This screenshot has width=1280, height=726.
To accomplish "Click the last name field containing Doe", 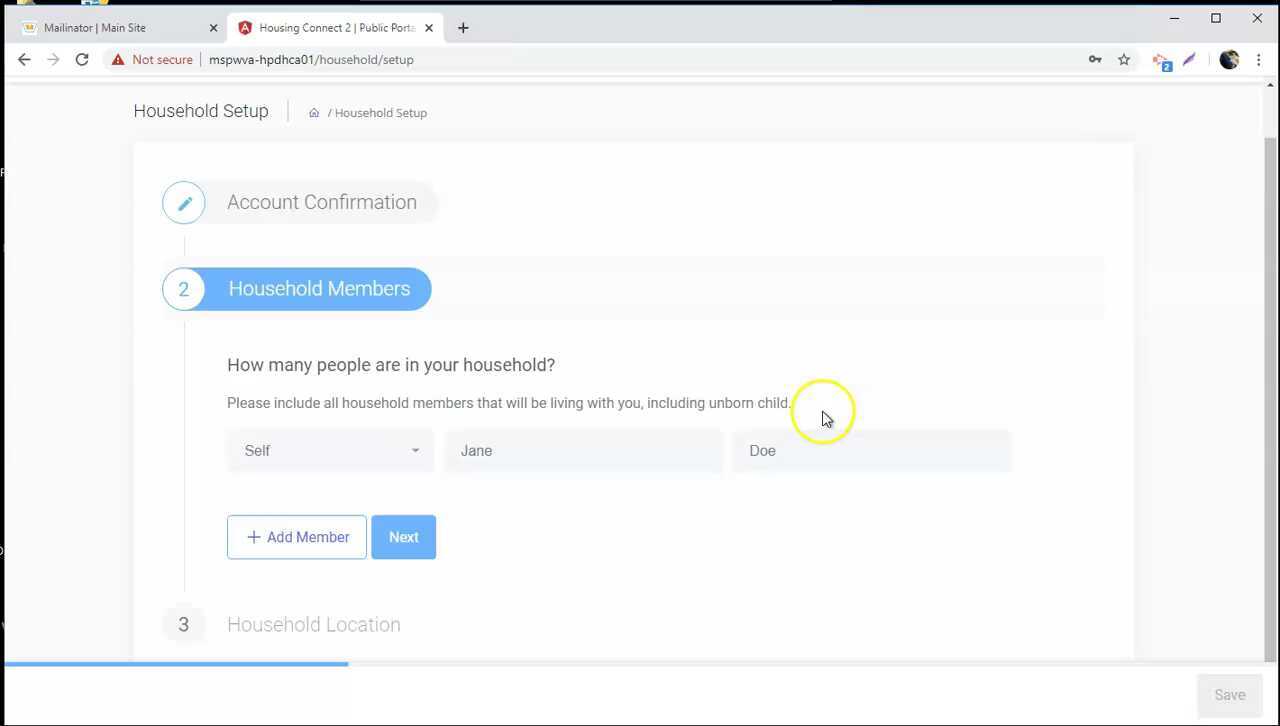I will [870, 450].
